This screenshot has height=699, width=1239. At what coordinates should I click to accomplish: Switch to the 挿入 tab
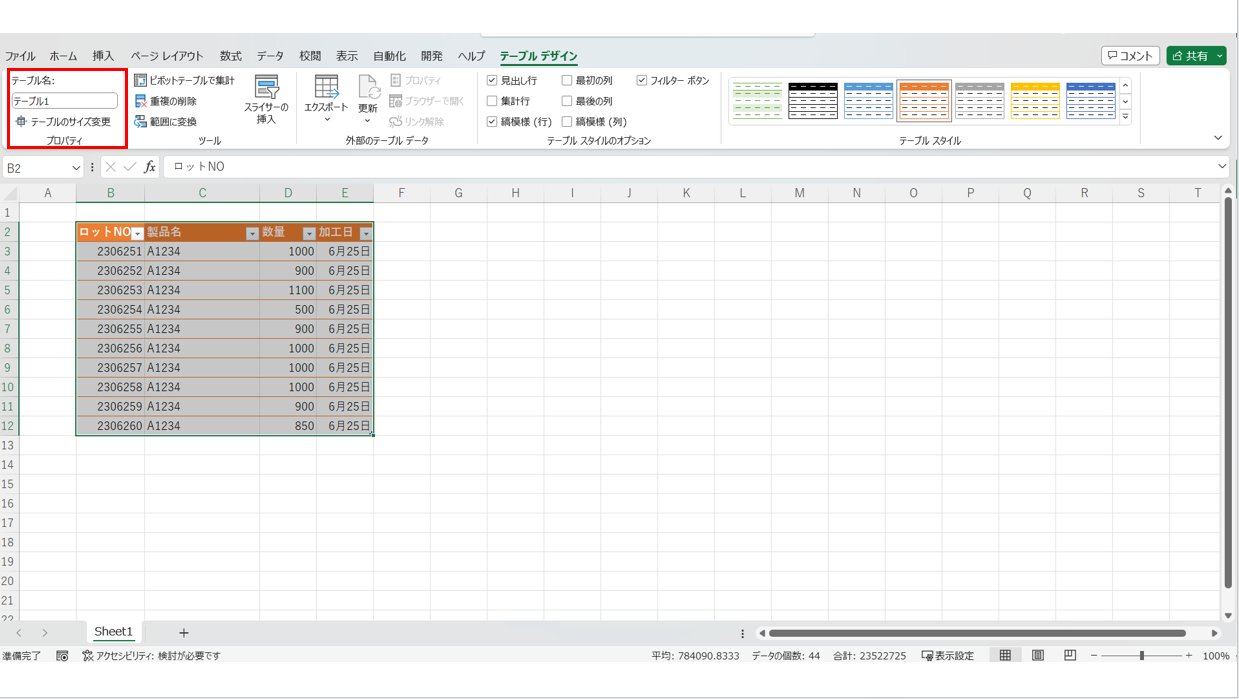tap(103, 56)
